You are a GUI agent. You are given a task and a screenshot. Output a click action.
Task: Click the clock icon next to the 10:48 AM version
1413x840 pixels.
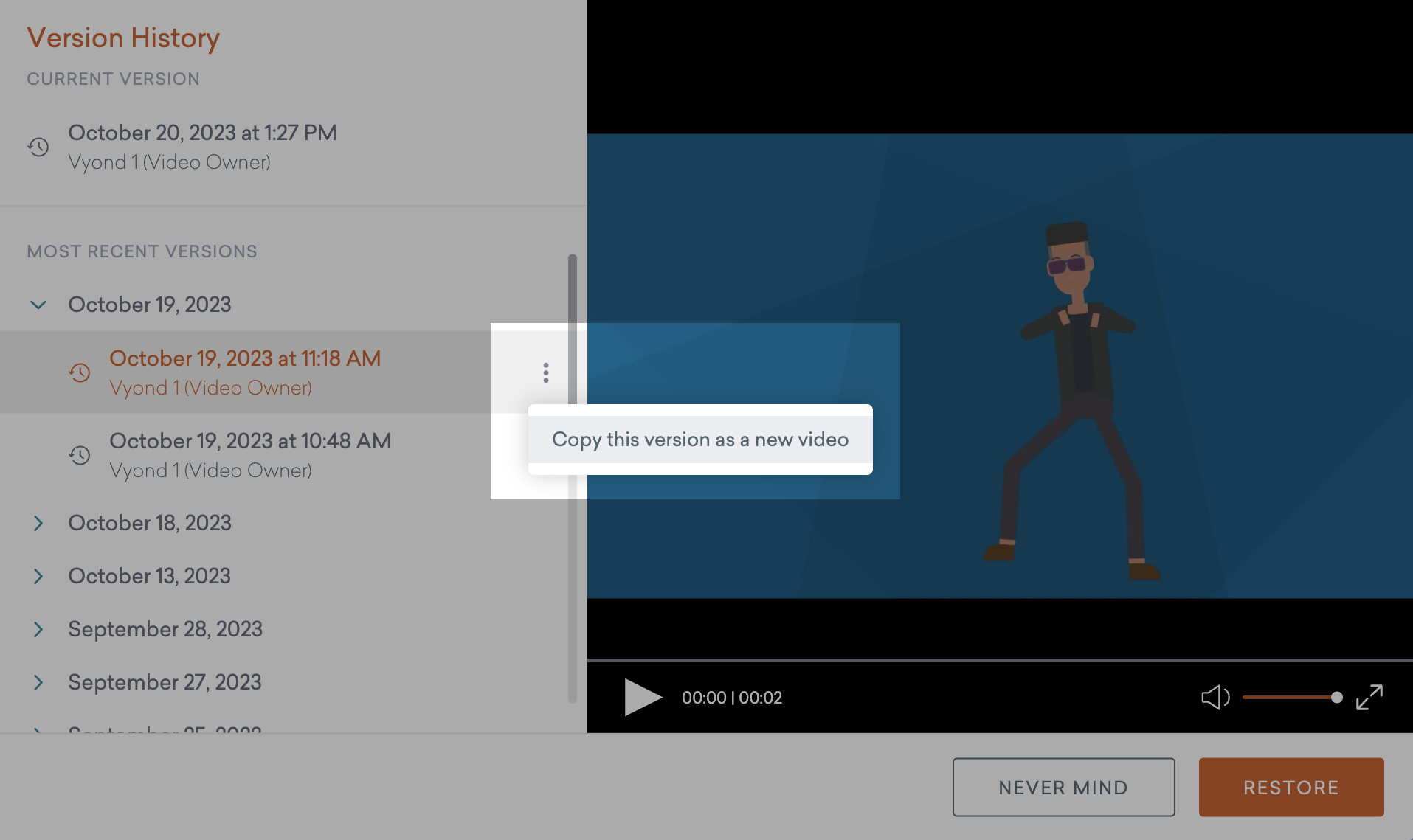[x=79, y=455]
